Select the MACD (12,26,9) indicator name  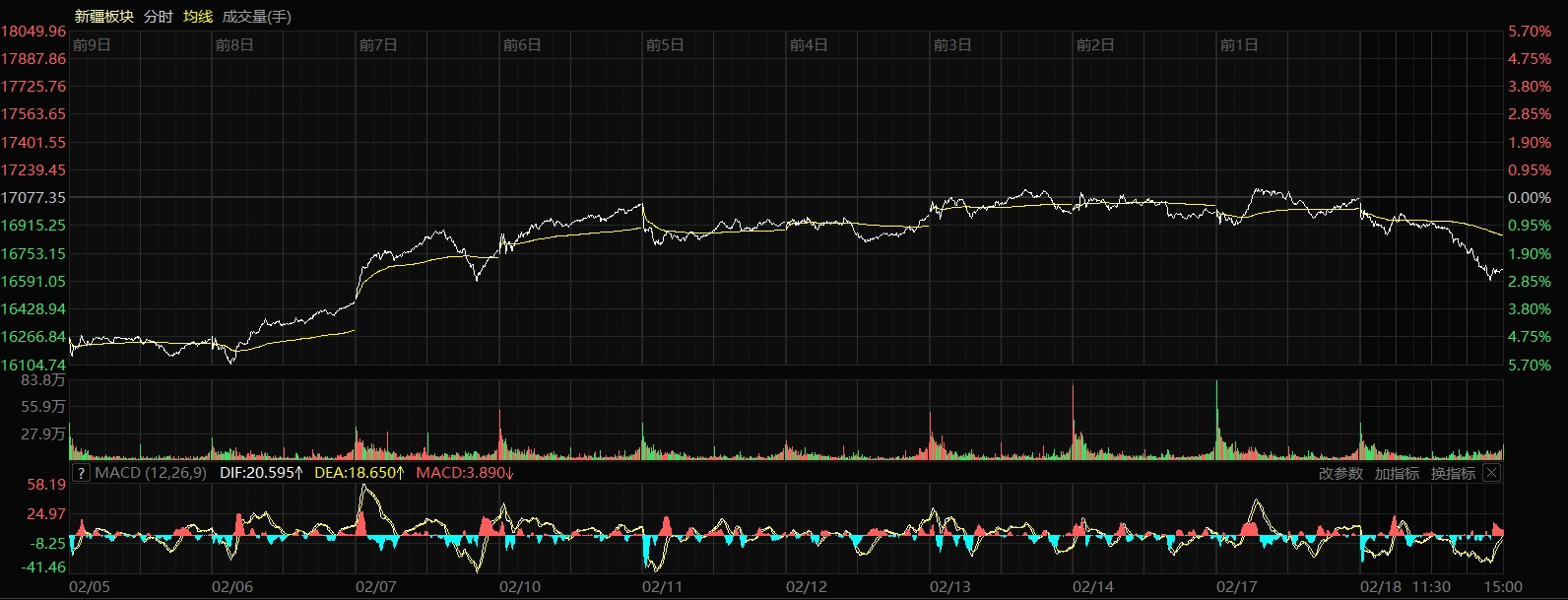click(x=151, y=473)
